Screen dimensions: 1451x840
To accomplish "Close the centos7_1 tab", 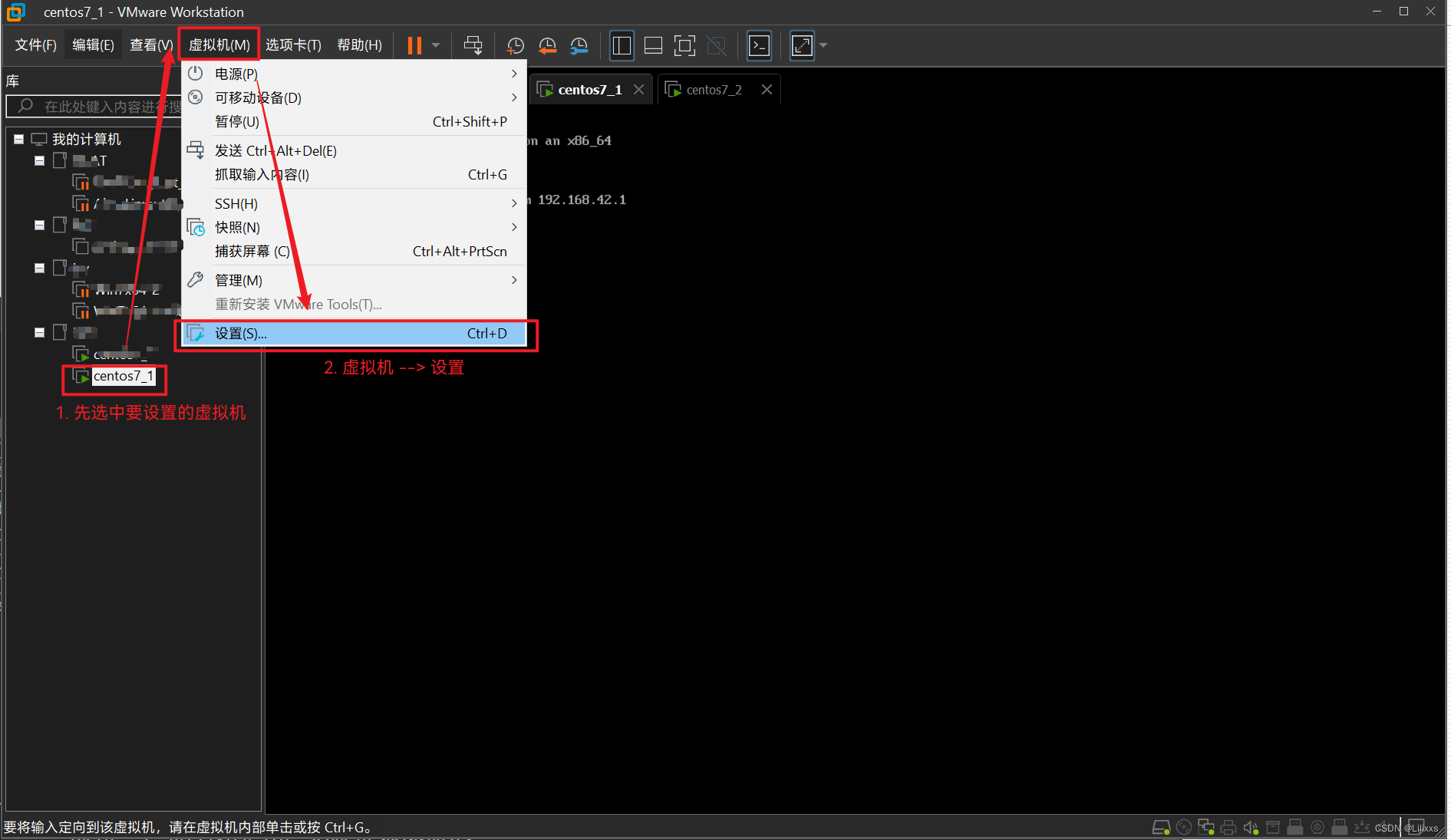I will tap(638, 90).
